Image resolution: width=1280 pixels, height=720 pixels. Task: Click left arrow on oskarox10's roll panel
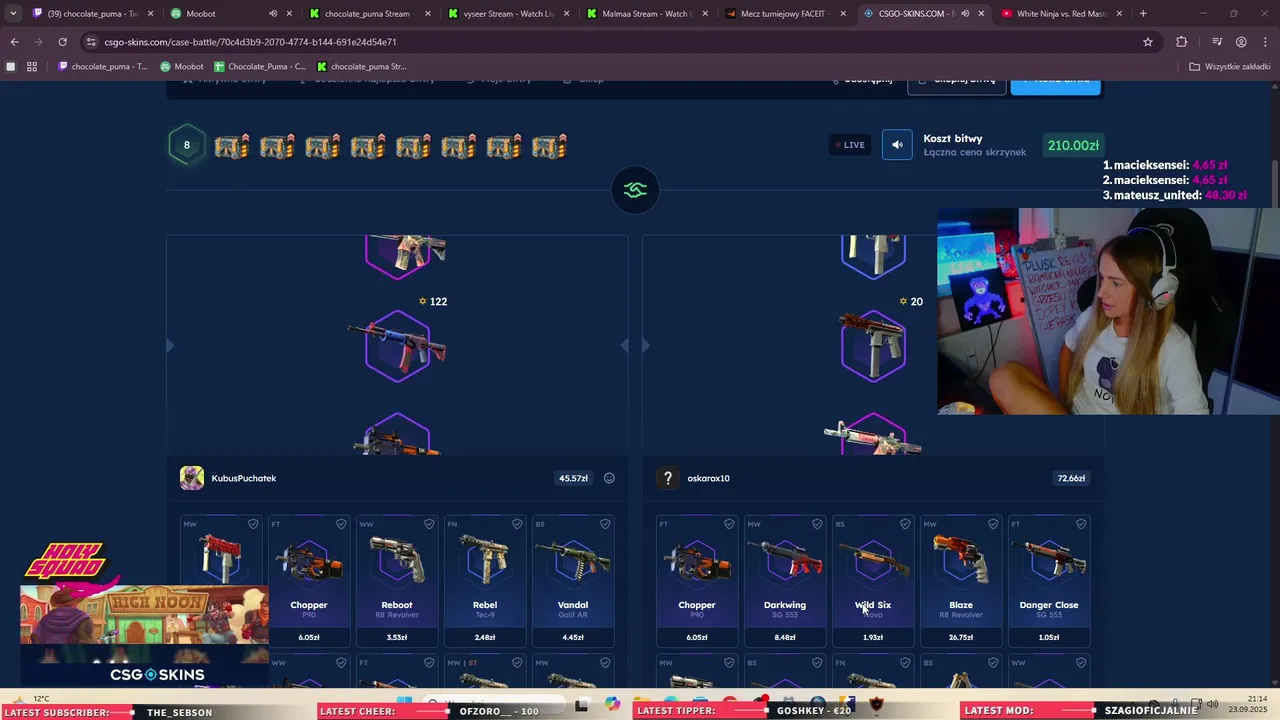pos(645,346)
